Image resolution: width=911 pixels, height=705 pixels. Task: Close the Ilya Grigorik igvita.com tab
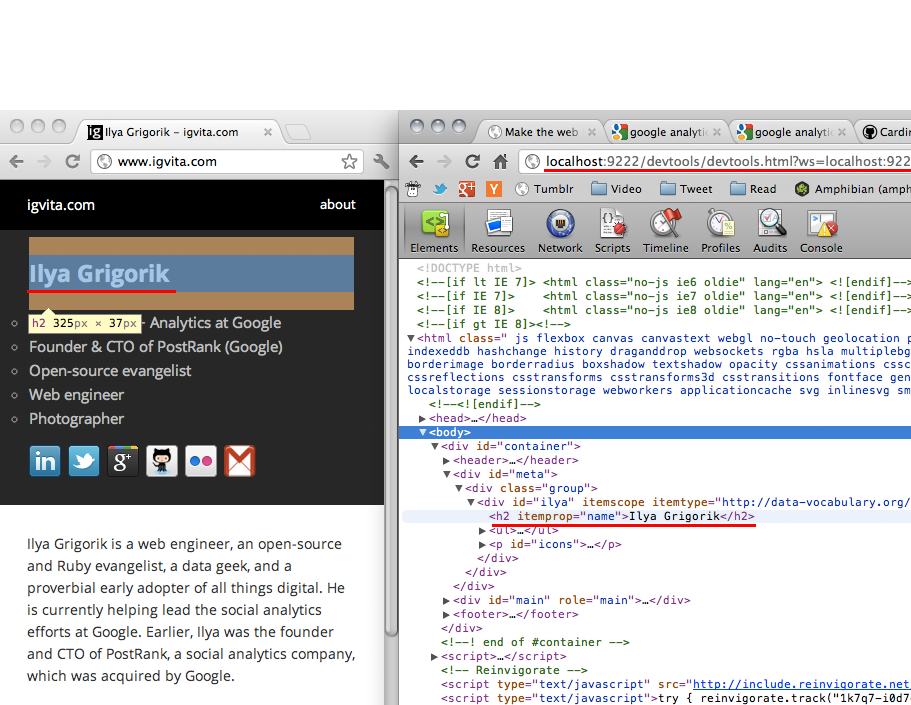[268, 132]
